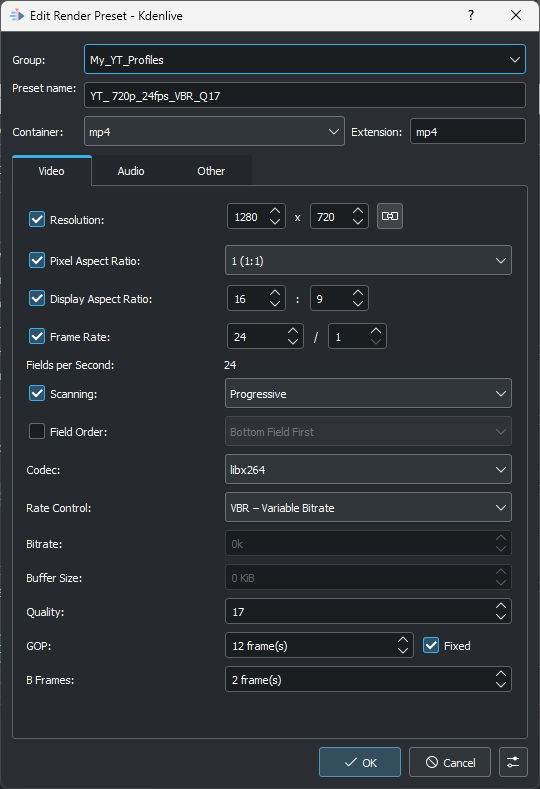This screenshot has width=540, height=789.
Task: Increase the resolution width up arrow
Action: [x=275, y=211]
